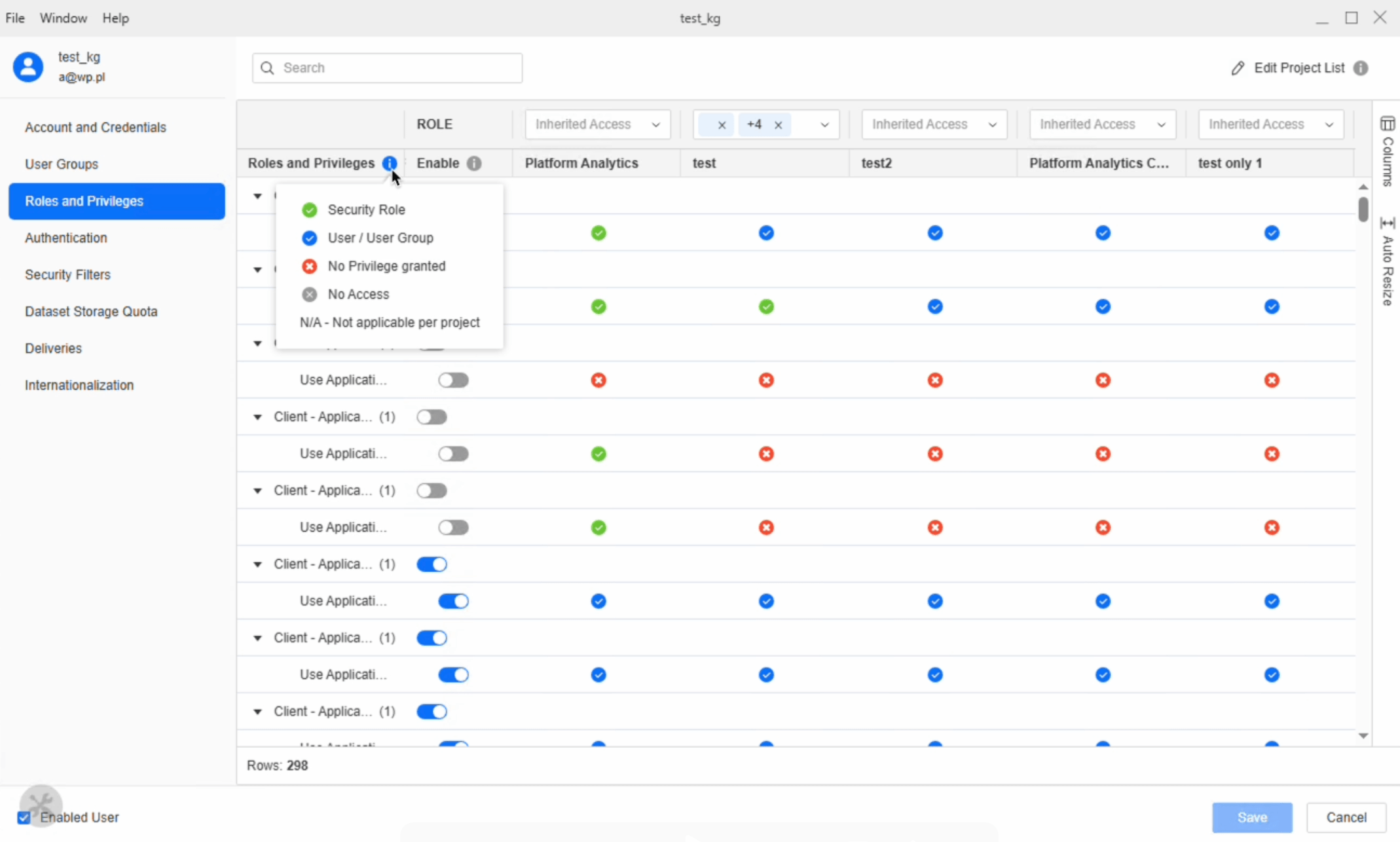
Task: Open the Columns panel on the right
Action: point(1388,122)
